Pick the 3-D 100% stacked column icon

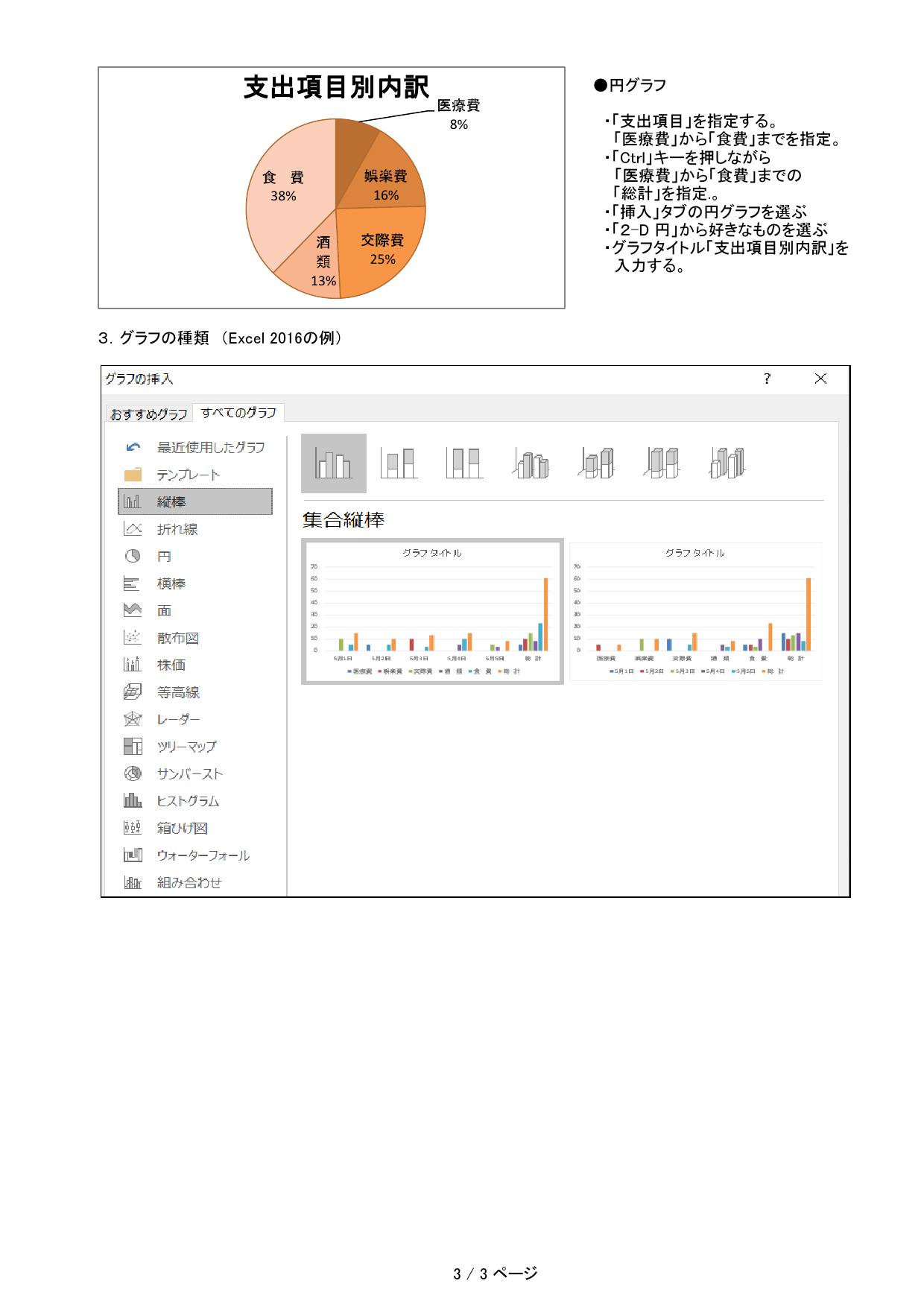662,463
